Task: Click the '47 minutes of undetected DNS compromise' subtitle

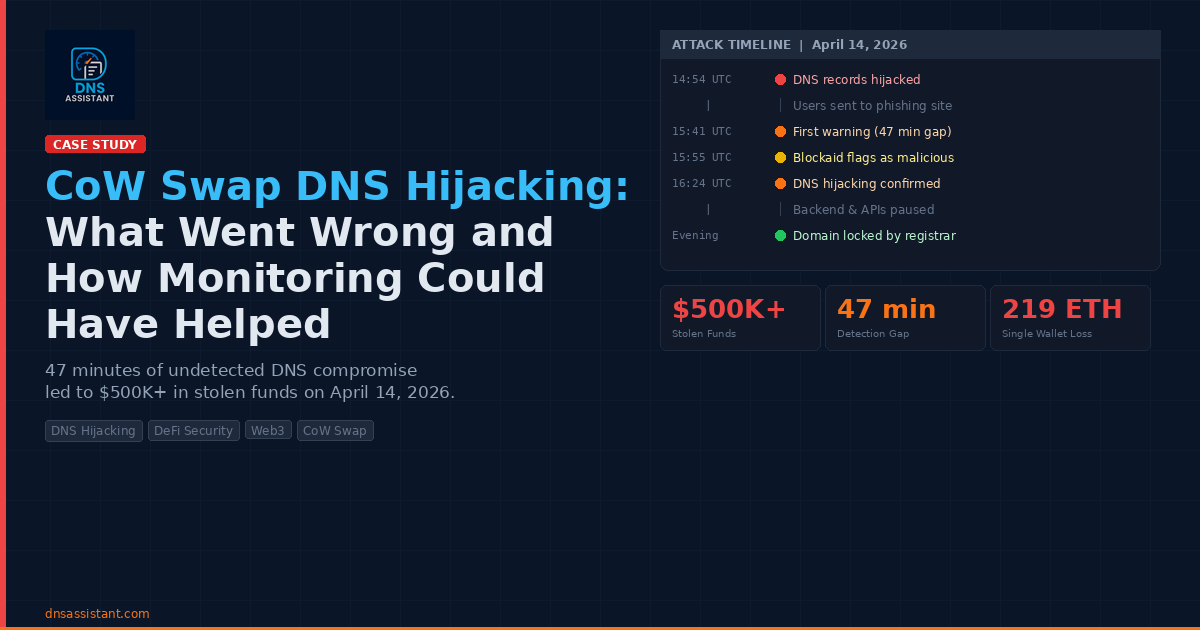Action: point(231,370)
